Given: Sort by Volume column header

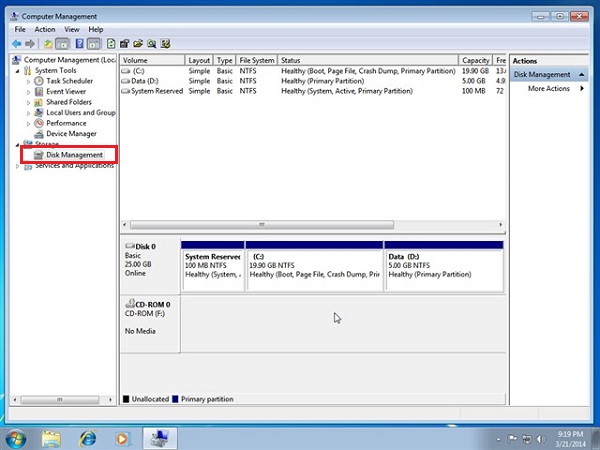Looking at the screenshot, I should [x=152, y=60].
